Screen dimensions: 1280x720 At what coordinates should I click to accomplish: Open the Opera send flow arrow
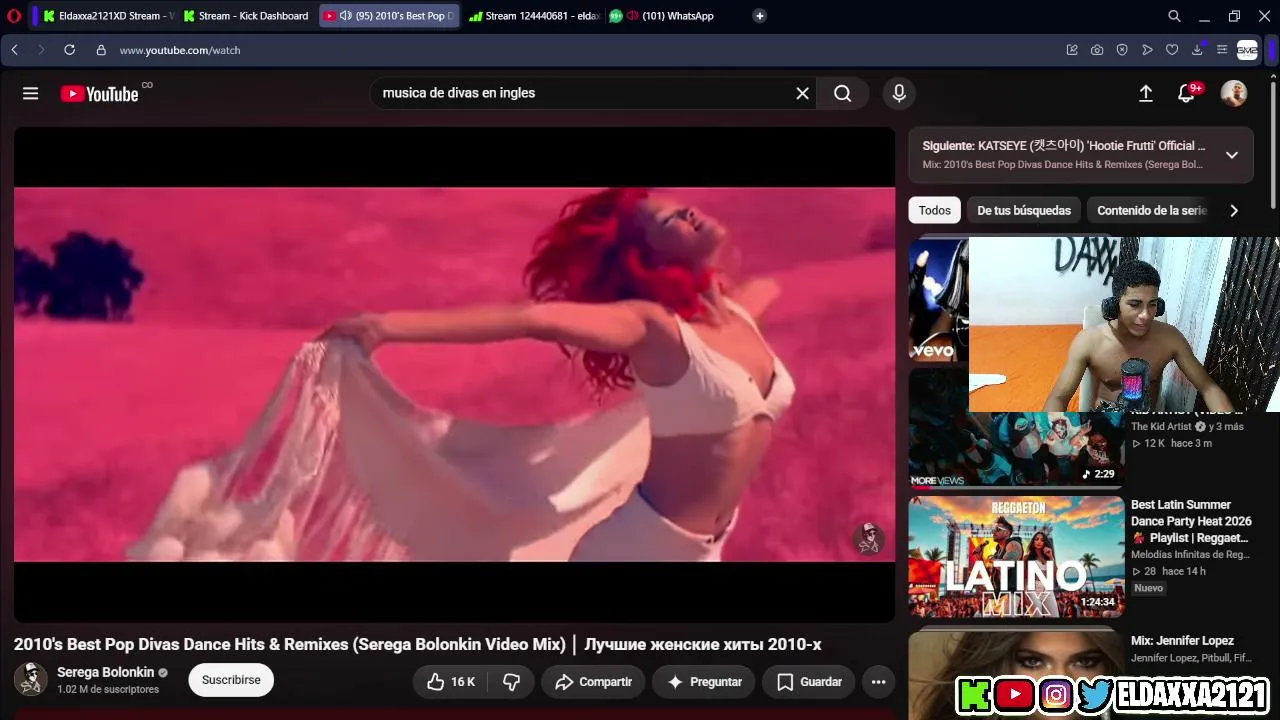[x=1147, y=50]
